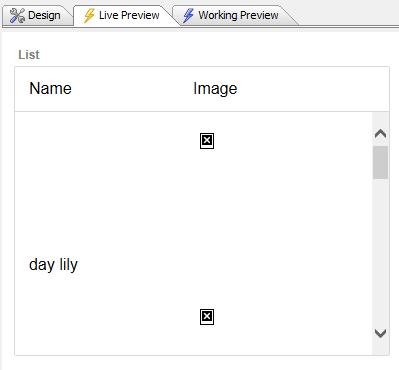Select the day lily row
399x370 pixels.
click(193, 265)
